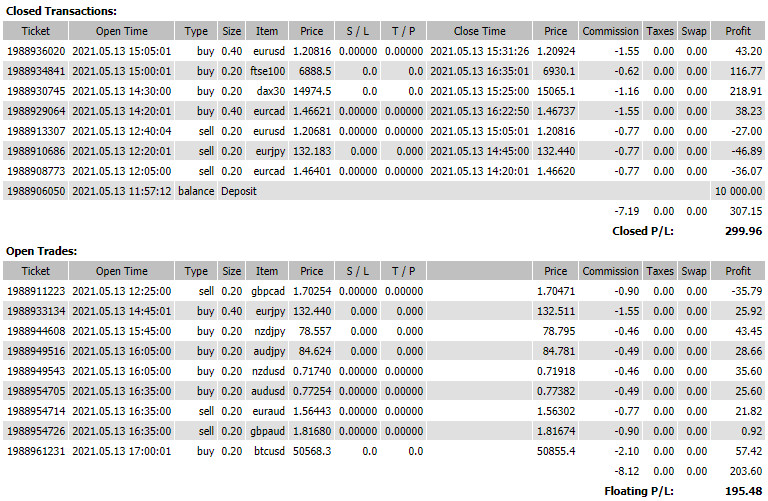Select the Deposit balance entry
768x501 pixels.
click(x=238, y=191)
